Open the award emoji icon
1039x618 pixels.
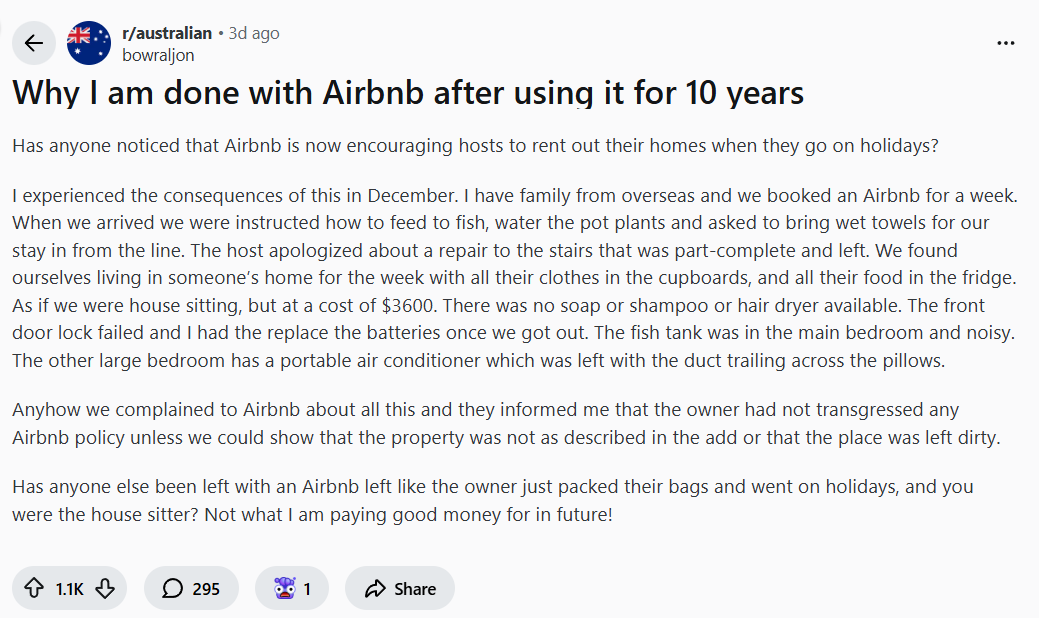tap(284, 589)
